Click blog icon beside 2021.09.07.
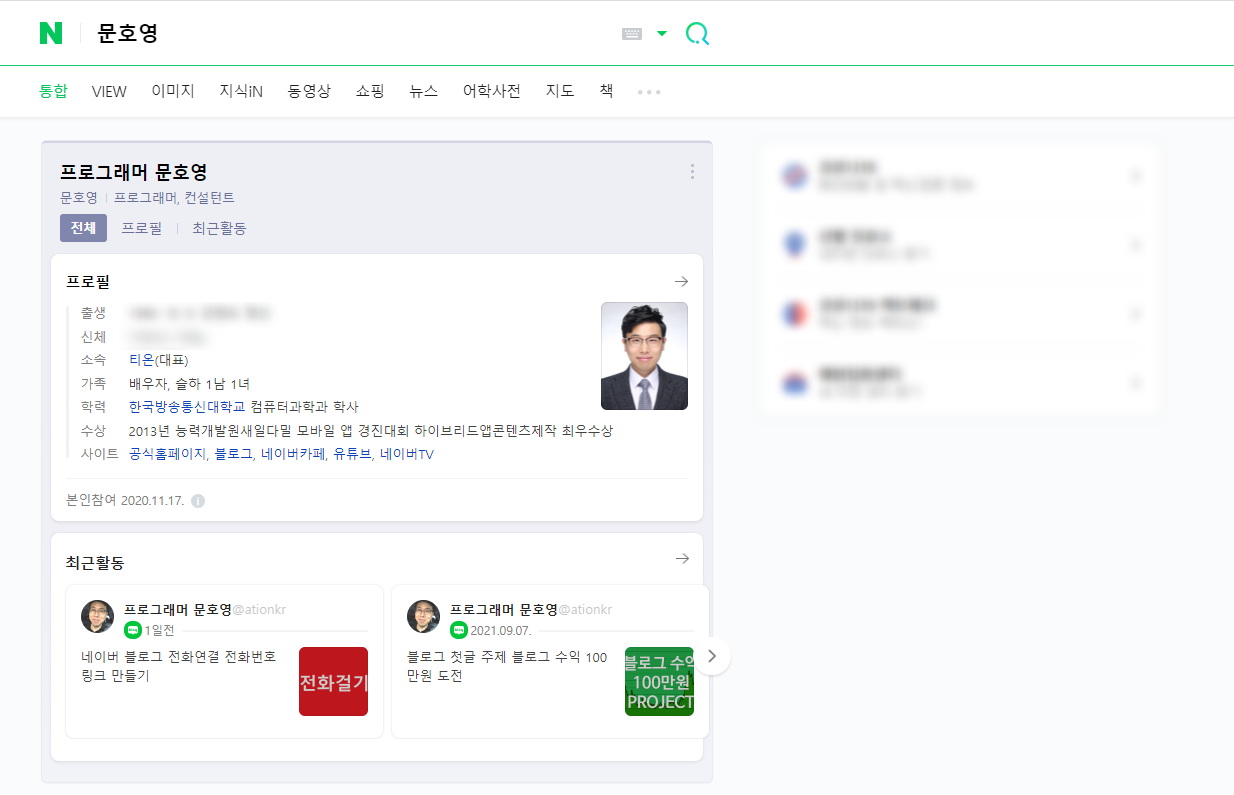Viewport: 1234px width, 795px height. pyautogui.click(x=459, y=630)
